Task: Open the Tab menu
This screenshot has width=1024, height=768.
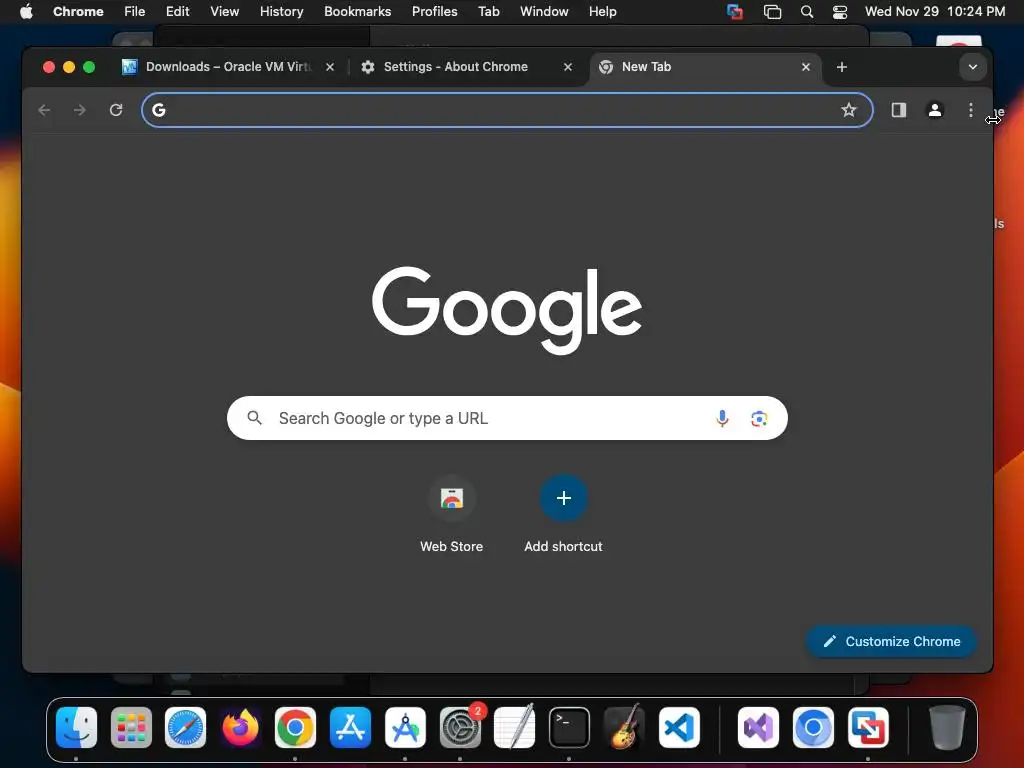Action: pyautogui.click(x=488, y=12)
